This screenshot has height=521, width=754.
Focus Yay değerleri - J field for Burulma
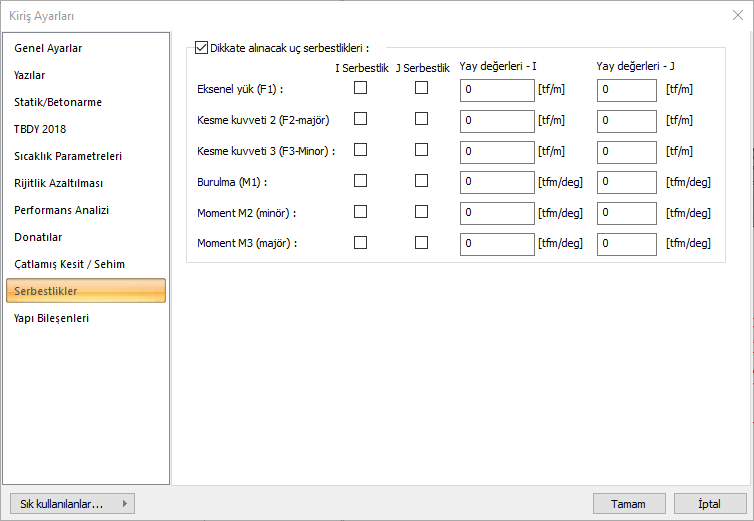click(627, 182)
